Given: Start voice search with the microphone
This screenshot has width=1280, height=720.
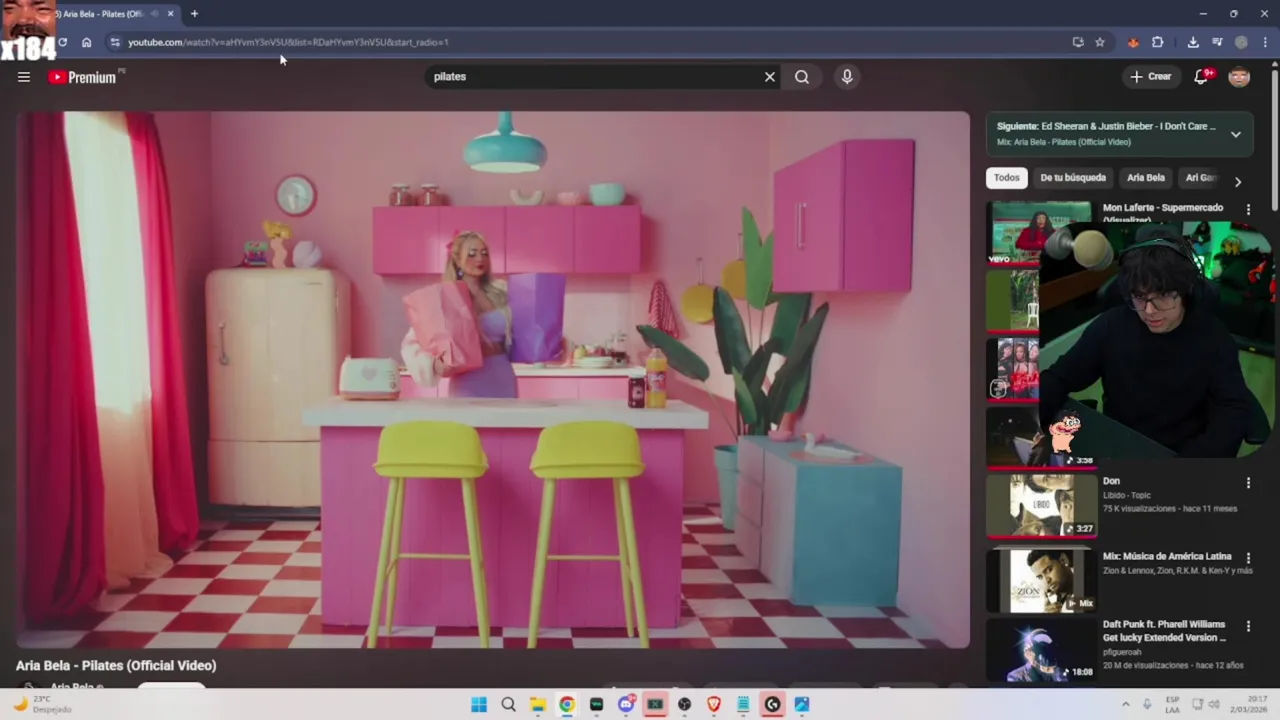Looking at the screenshot, I should pos(847,77).
